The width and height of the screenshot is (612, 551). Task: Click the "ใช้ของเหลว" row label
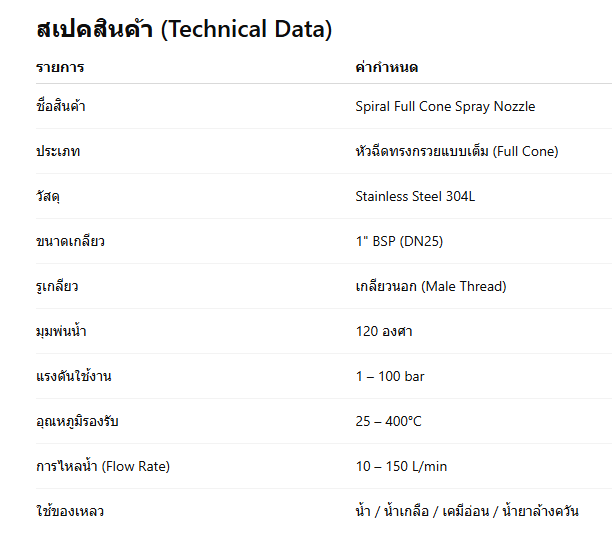point(69,512)
